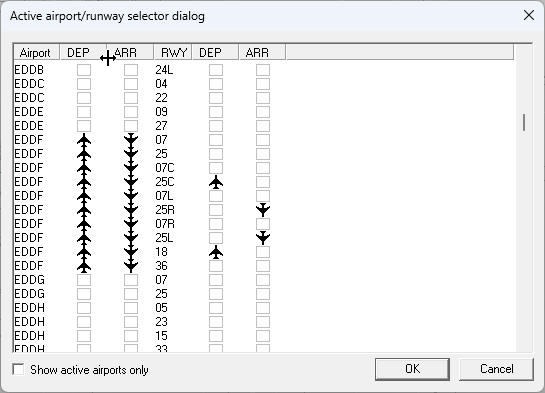
Task: Toggle airport departure plane icon on EDDF 25L row
Action: tap(84, 238)
